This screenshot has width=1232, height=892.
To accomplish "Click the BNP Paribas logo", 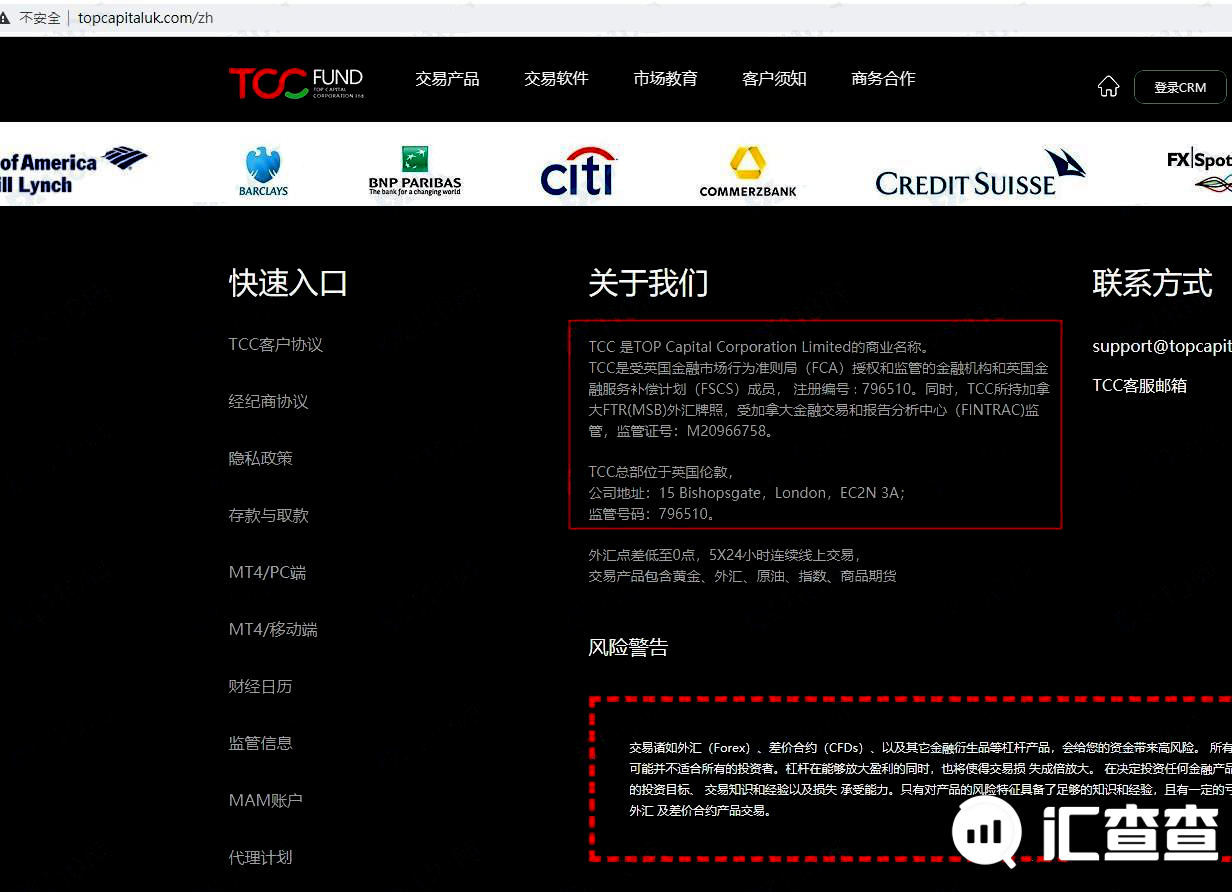I will point(415,171).
